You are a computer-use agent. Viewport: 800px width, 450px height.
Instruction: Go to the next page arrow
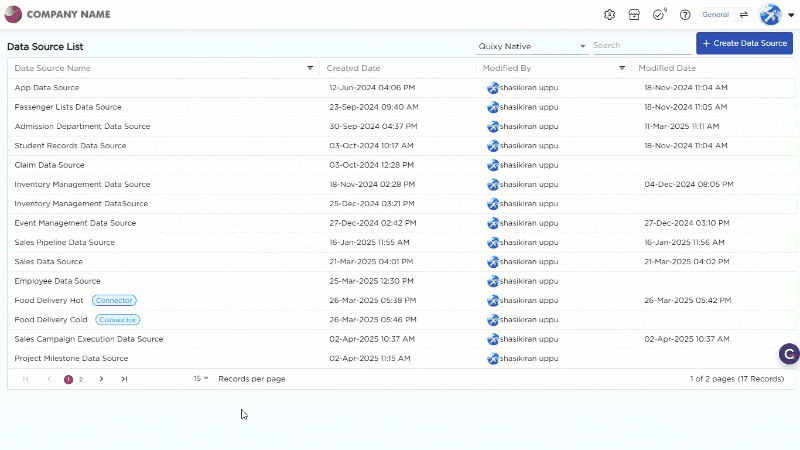click(x=101, y=379)
